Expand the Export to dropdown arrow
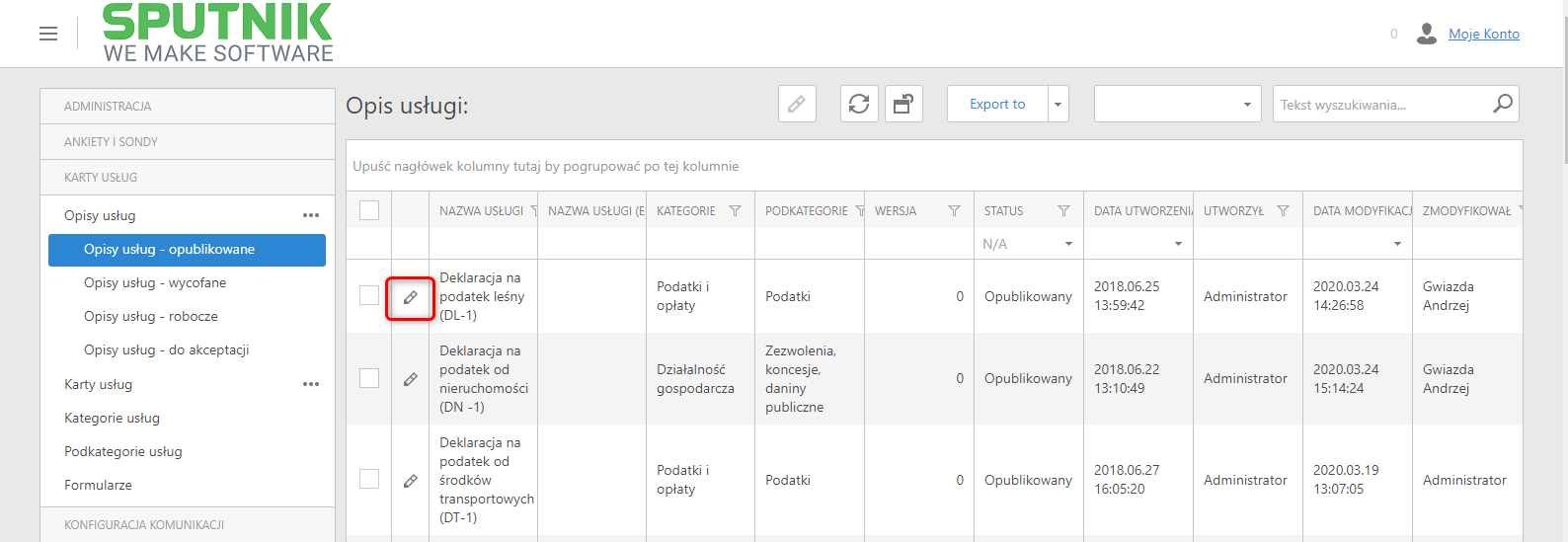Viewport: 1568px width, 542px height. coord(1058,104)
